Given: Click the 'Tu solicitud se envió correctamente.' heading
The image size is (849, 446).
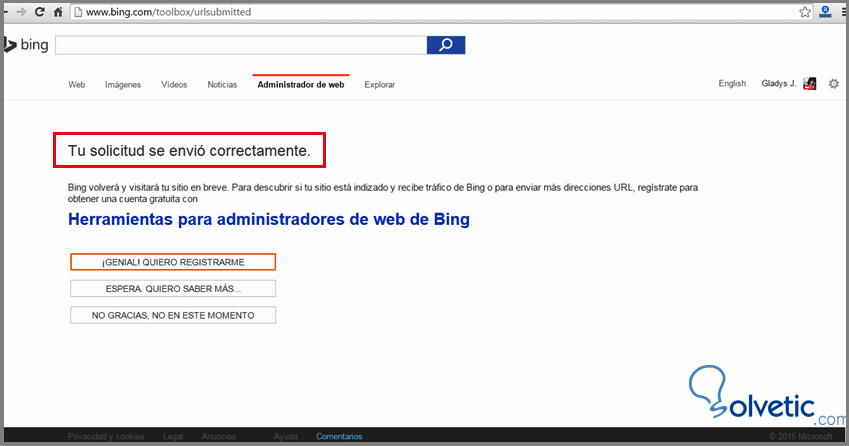Looking at the screenshot, I should [189, 150].
